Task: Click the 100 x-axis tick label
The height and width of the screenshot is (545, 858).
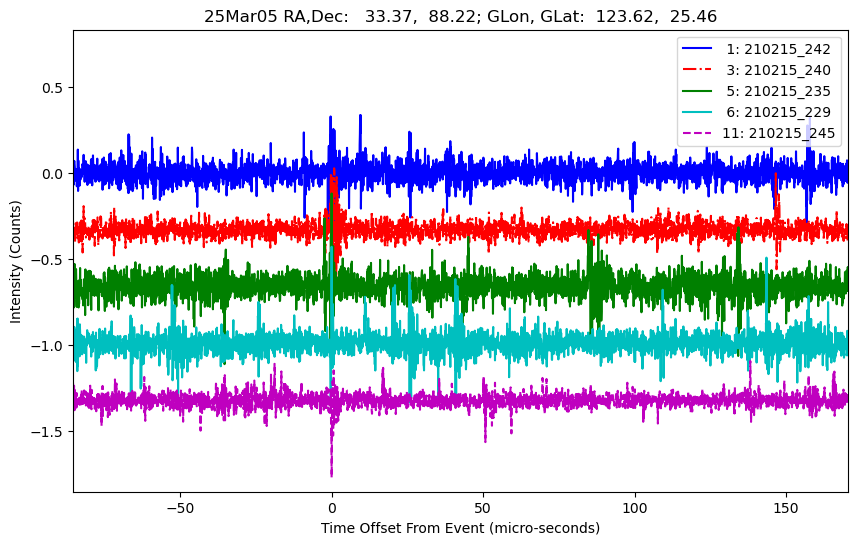Action: click(635, 508)
